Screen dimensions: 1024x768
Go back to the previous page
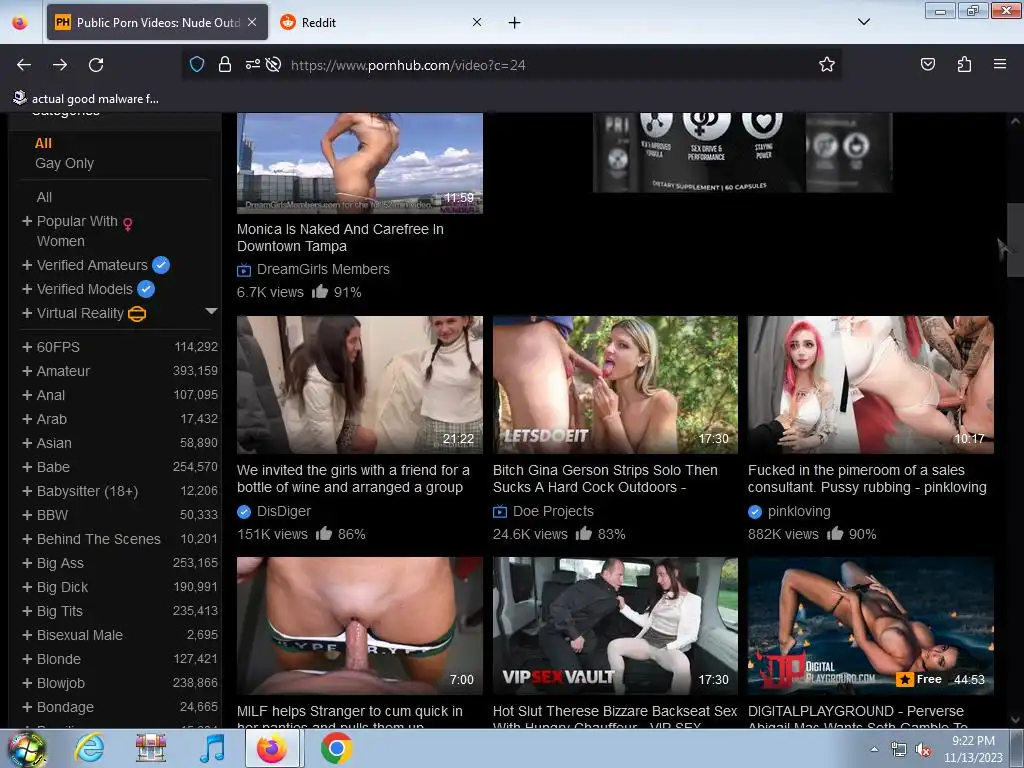click(24, 65)
